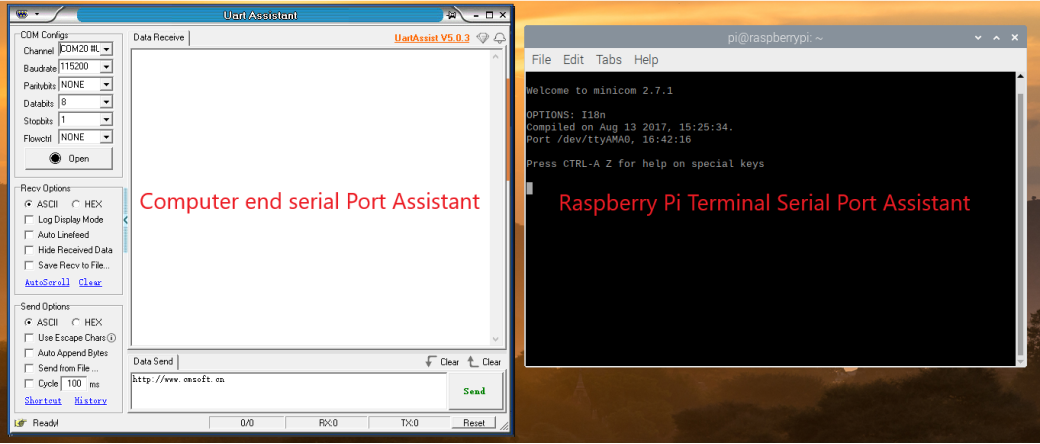The image size is (1040, 444).
Task: Open the Edit menu in terminal
Action: click(573, 60)
